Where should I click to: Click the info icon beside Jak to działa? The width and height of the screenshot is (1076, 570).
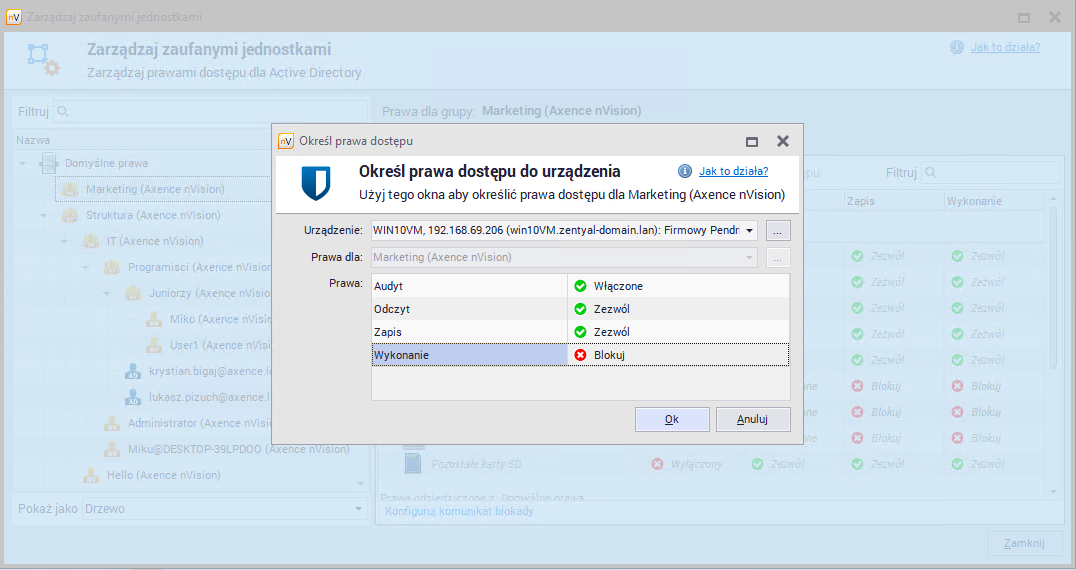point(685,171)
